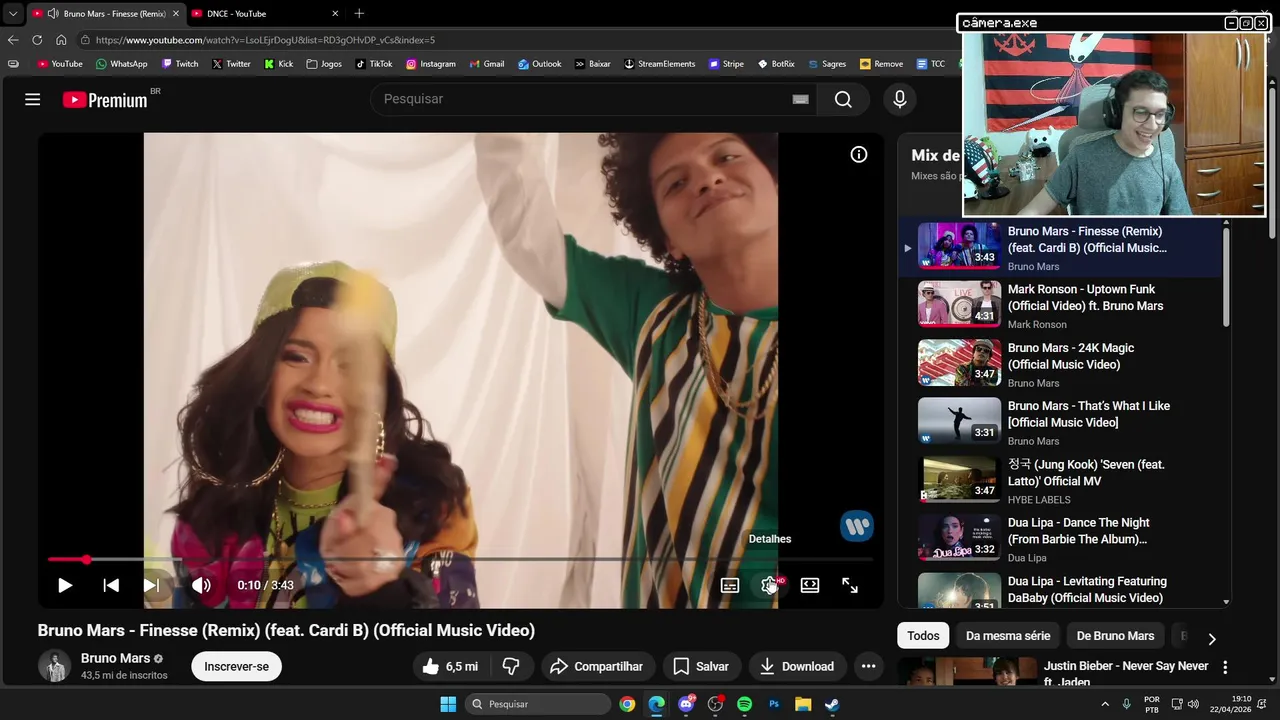Click the Download button

click(797, 666)
